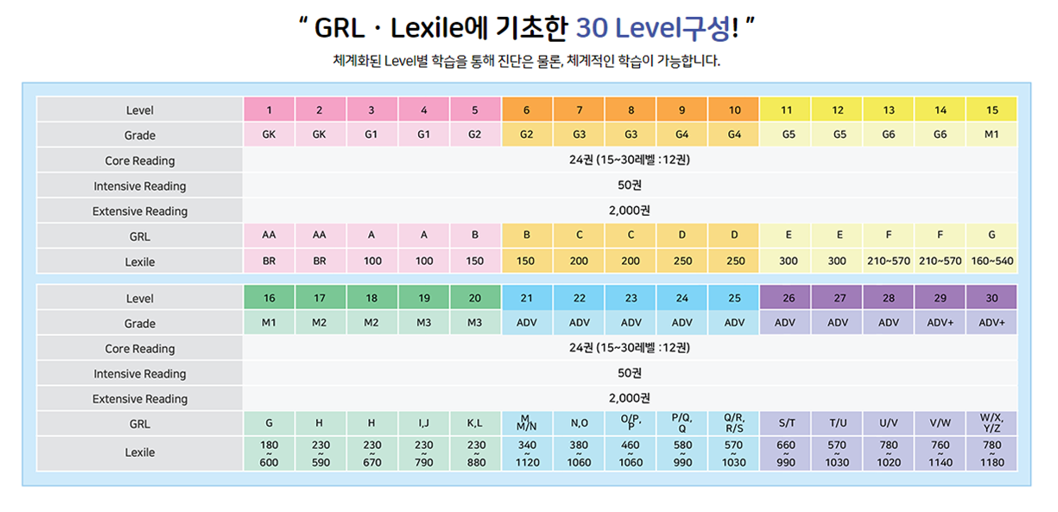Viewport: 1058px width, 512px height.
Task: Click the Lexile range "230~880"
Action: 476,454
